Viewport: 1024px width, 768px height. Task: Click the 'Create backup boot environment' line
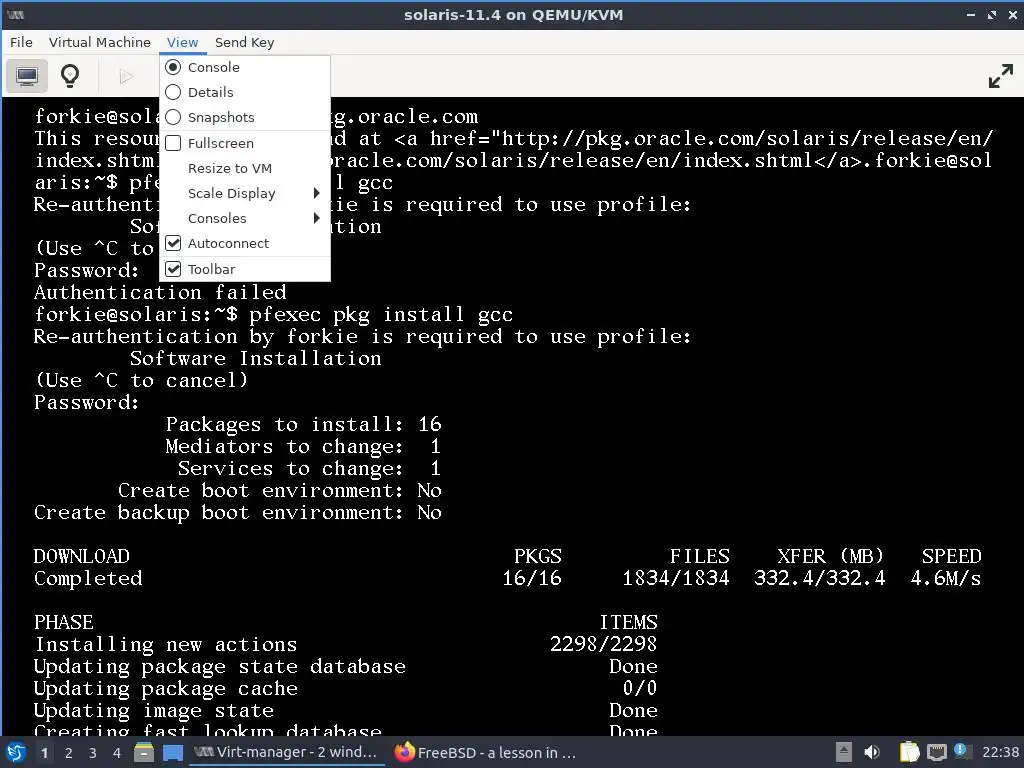(238, 512)
